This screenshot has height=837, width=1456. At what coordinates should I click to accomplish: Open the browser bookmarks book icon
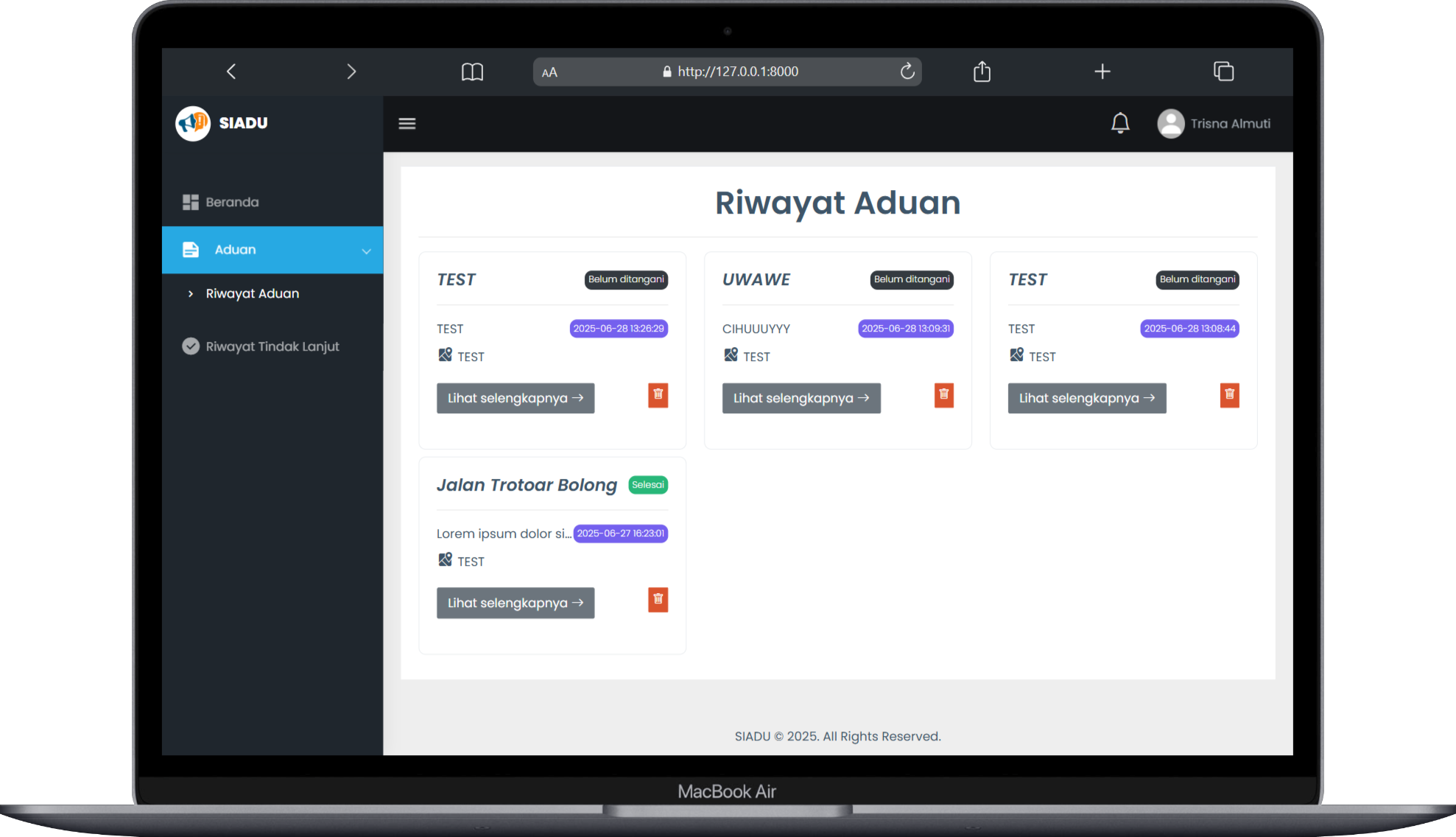[x=472, y=71]
